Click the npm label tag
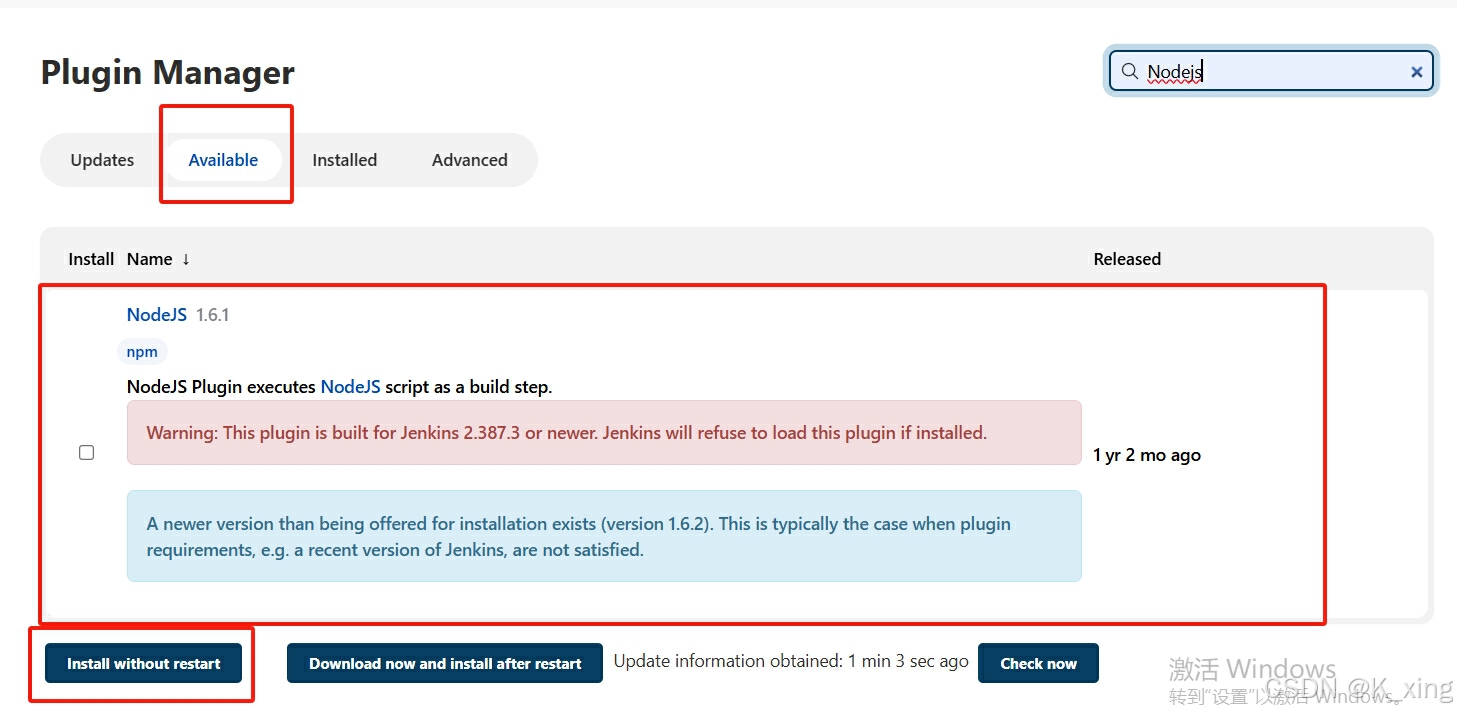The height and width of the screenshot is (714, 1457). point(142,352)
